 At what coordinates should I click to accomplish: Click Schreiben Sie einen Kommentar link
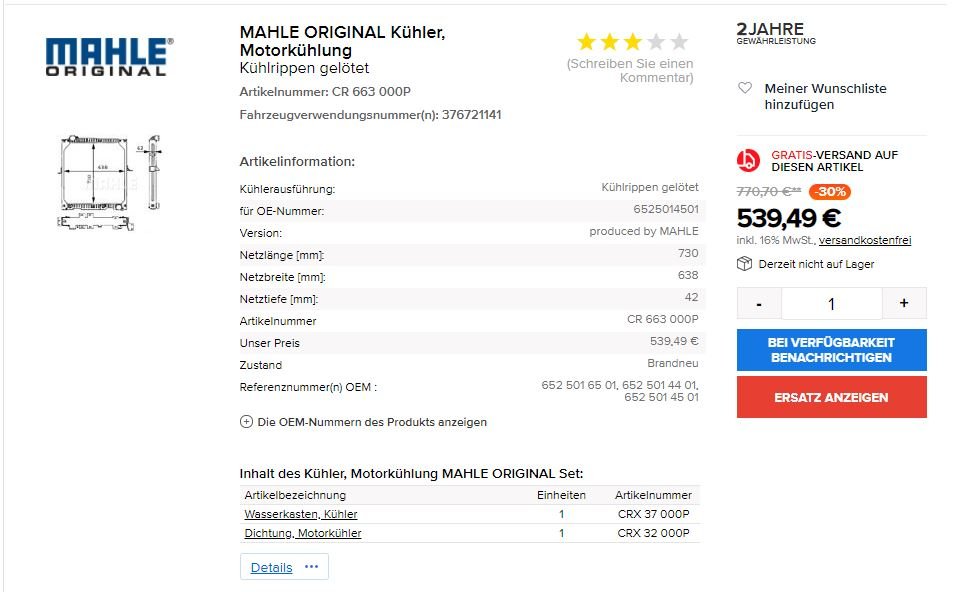click(630, 71)
